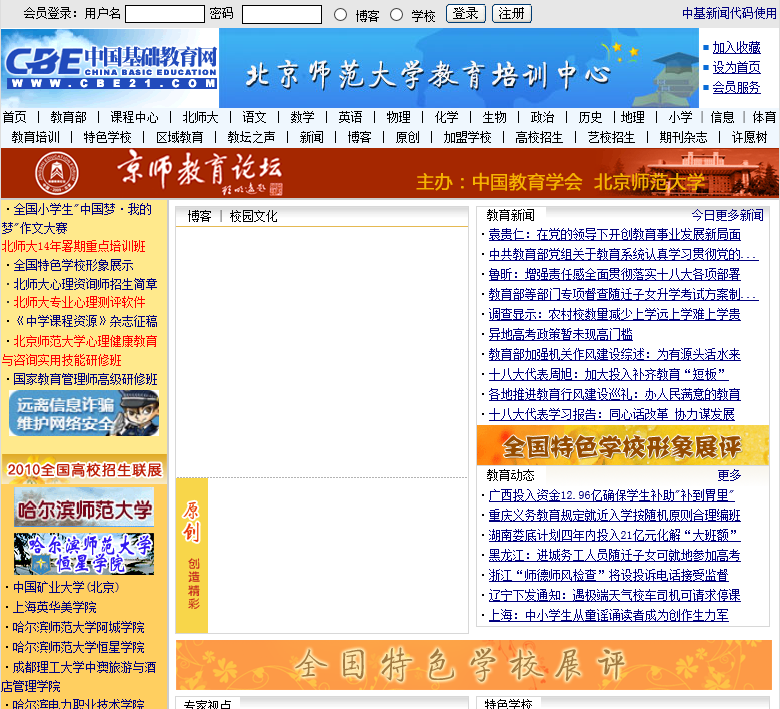The image size is (780, 709).
Task: Open sidebar link 北师大专业心理测评软件
Action: (79, 303)
